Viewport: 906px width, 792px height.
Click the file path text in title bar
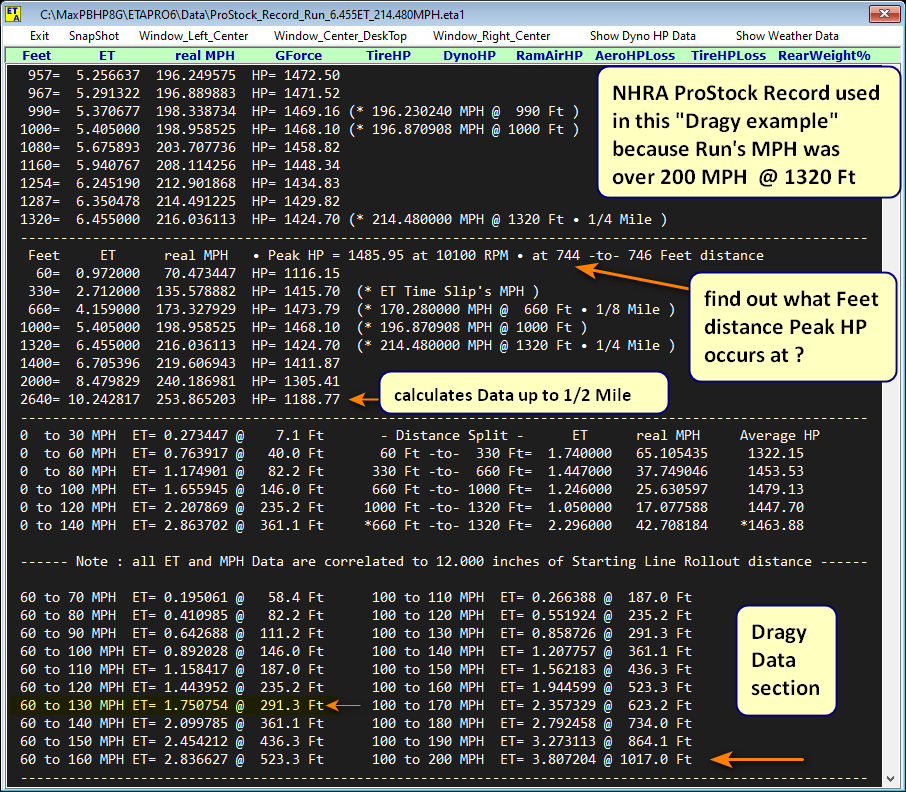pyautogui.click(x=252, y=14)
